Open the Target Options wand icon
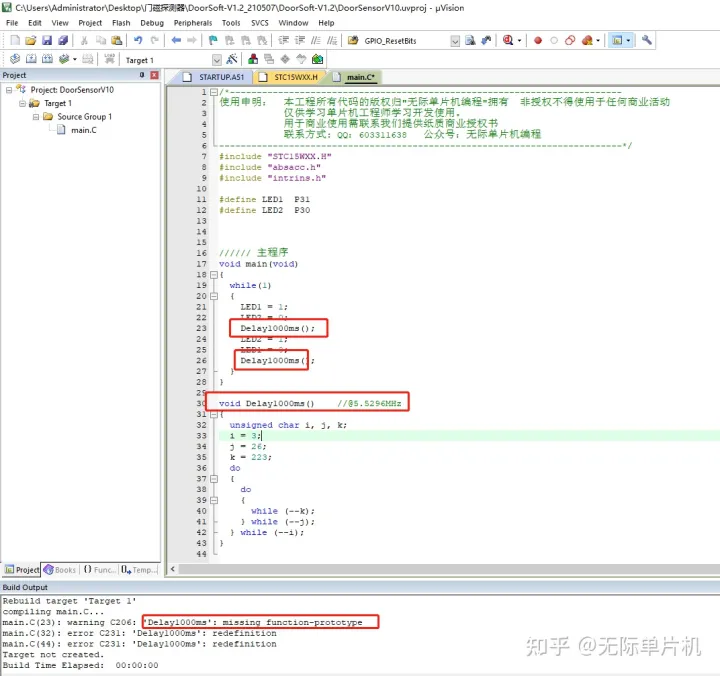This screenshot has width=720, height=676. click(x=229, y=60)
